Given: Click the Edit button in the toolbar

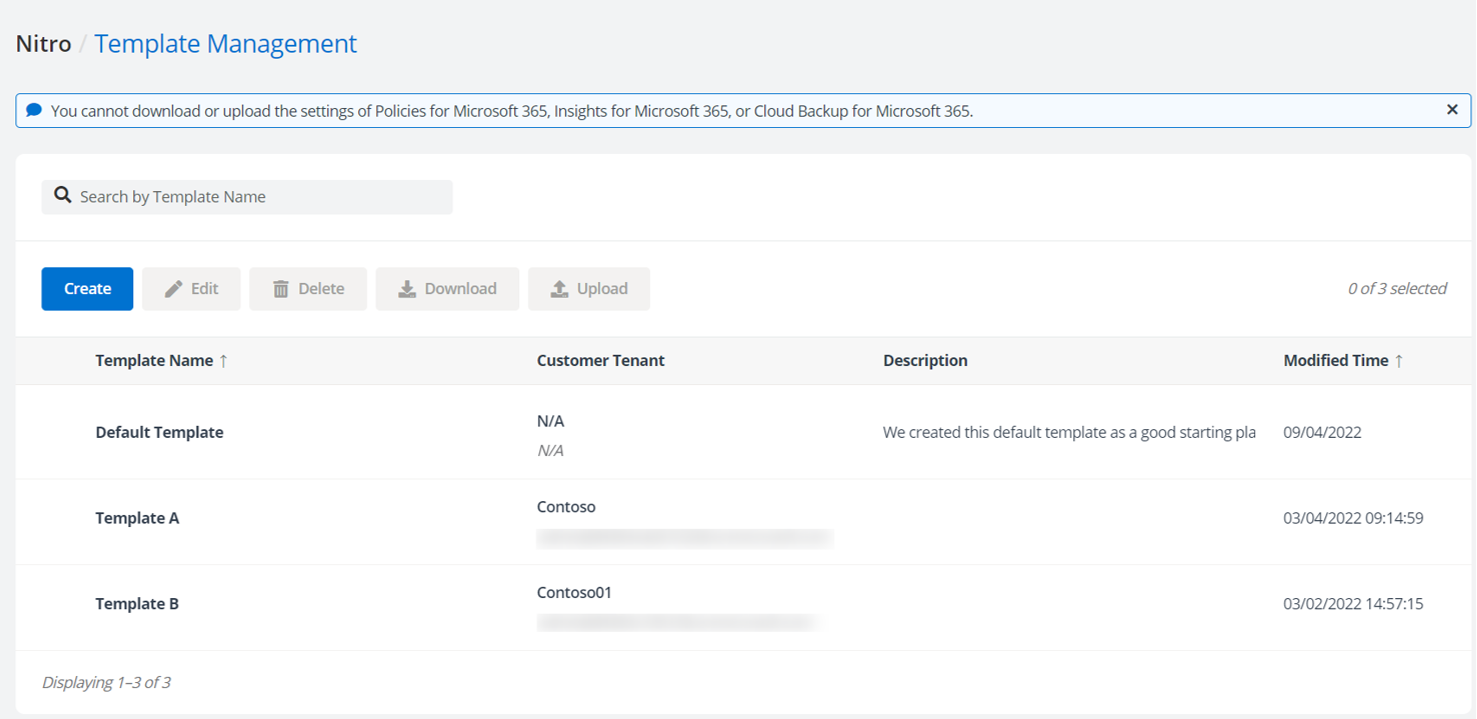Looking at the screenshot, I should [191, 288].
